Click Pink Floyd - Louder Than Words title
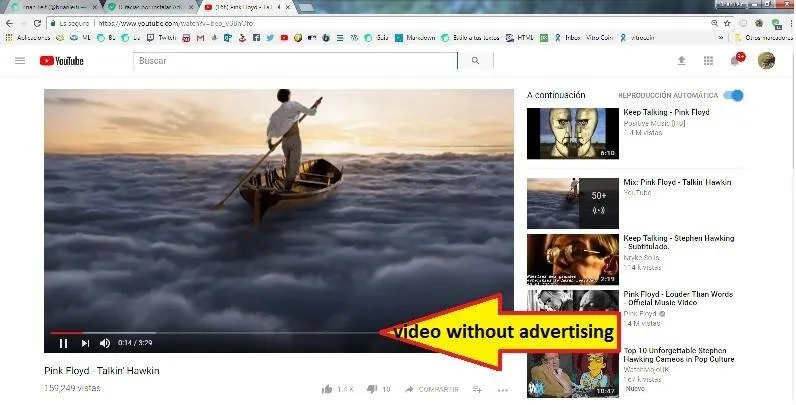 pos(678,298)
